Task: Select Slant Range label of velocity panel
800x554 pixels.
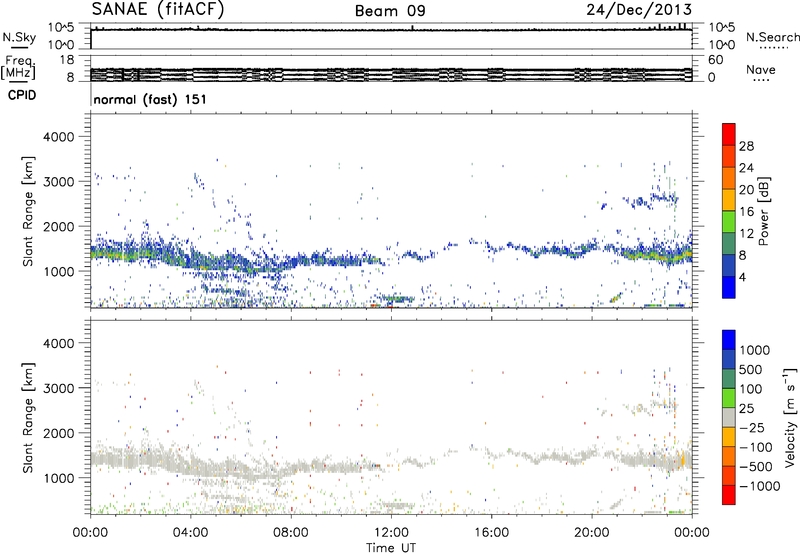Action: click(x=28, y=418)
